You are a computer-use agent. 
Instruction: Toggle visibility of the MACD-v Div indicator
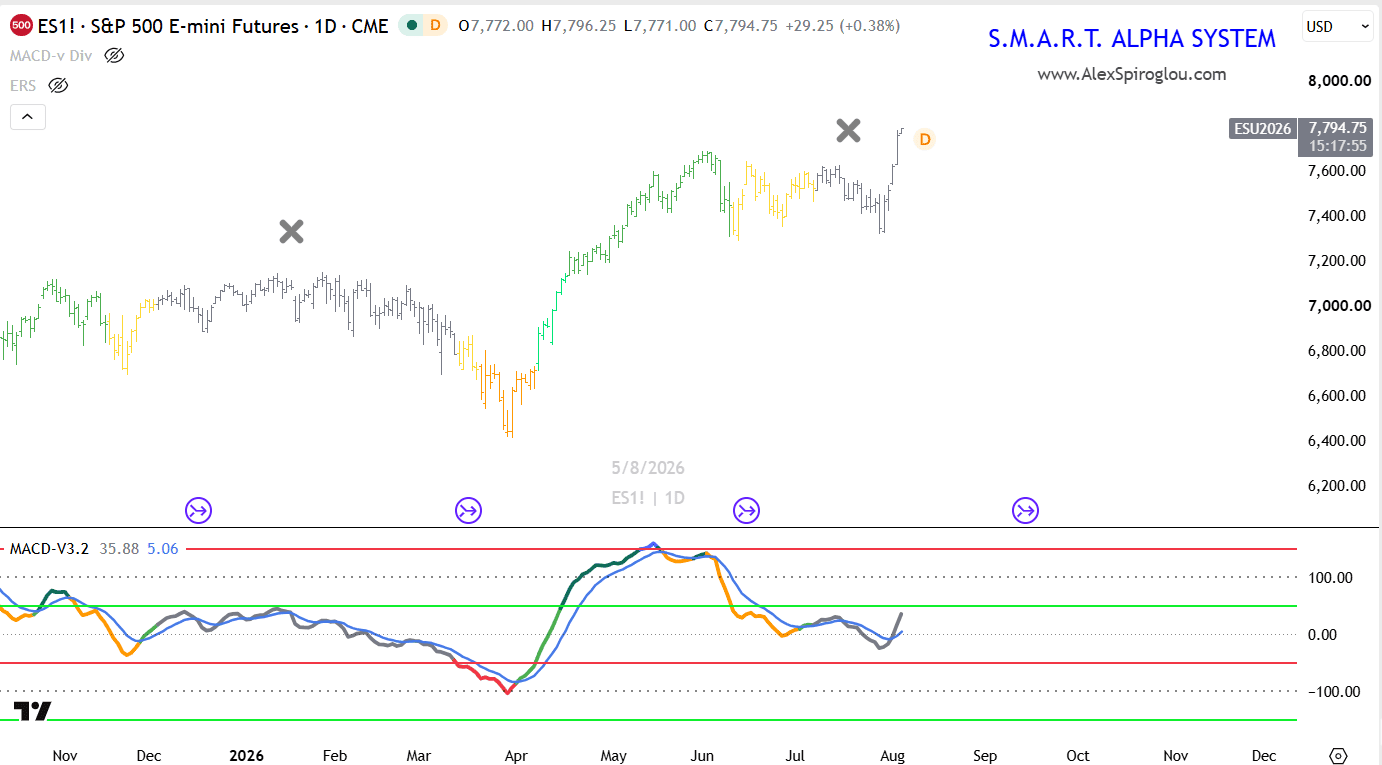[x=114, y=55]
